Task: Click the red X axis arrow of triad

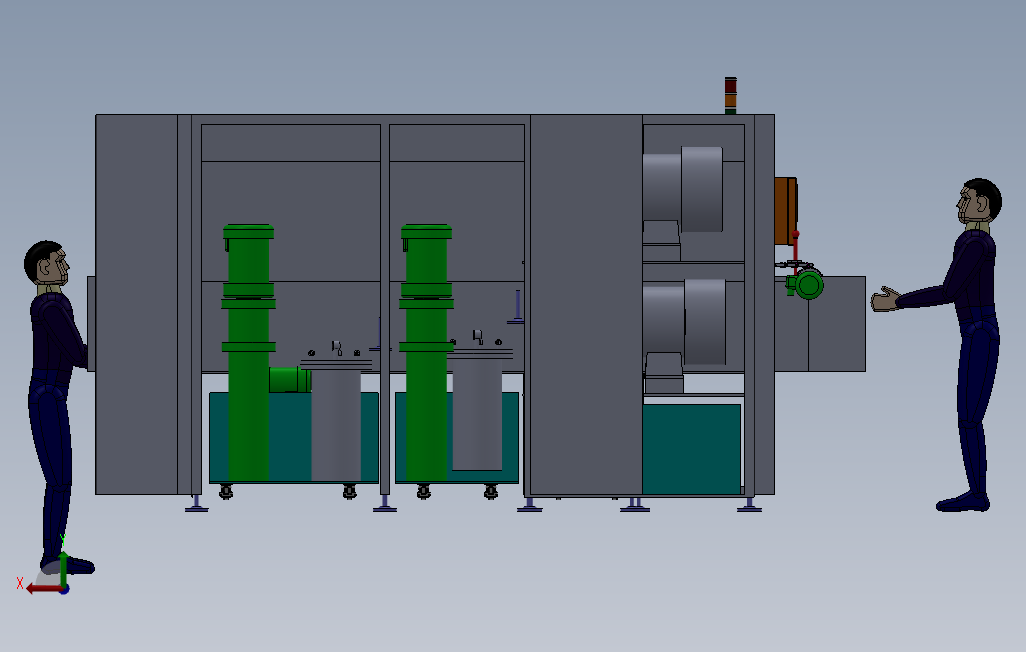Action: [x=43, y=589]
